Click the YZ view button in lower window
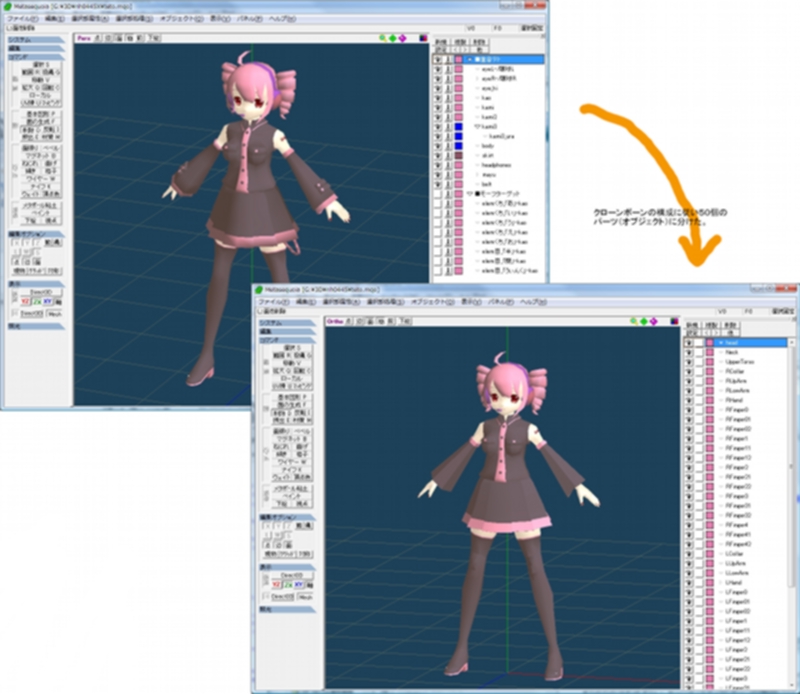 point(276,585)
